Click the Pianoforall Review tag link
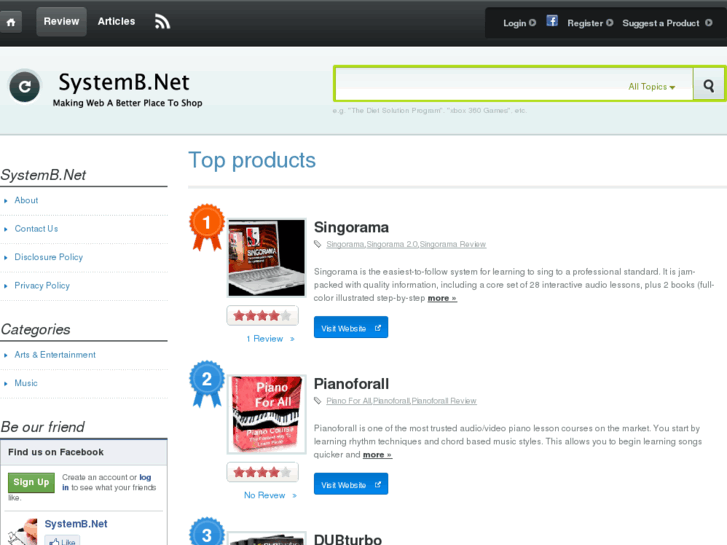727x545 pixels. click(444, 401)
